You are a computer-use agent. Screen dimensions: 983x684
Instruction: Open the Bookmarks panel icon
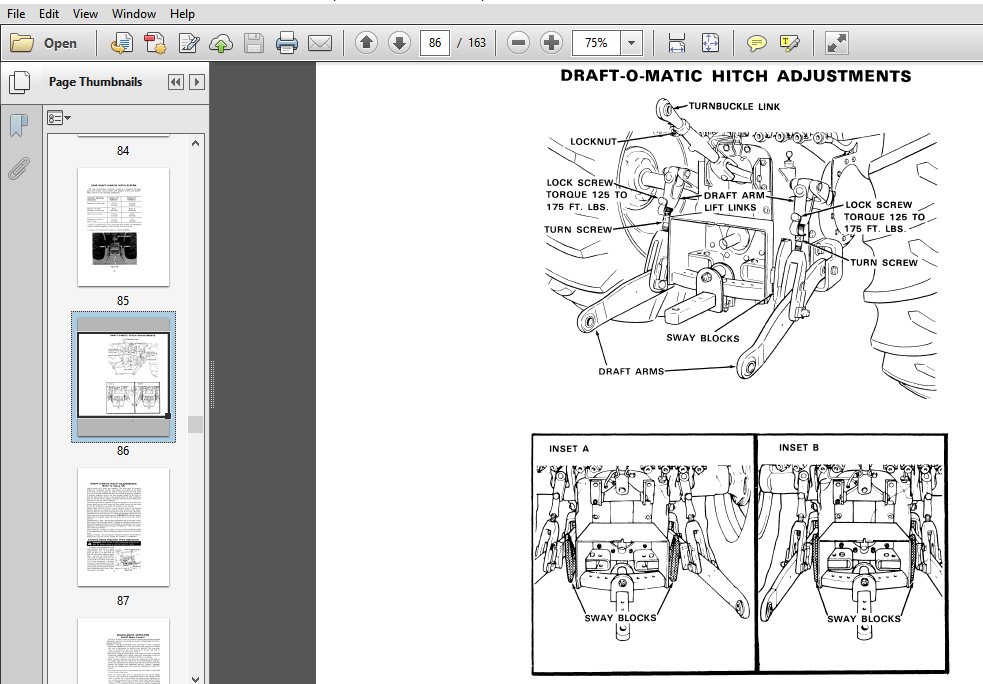point(19,125)
